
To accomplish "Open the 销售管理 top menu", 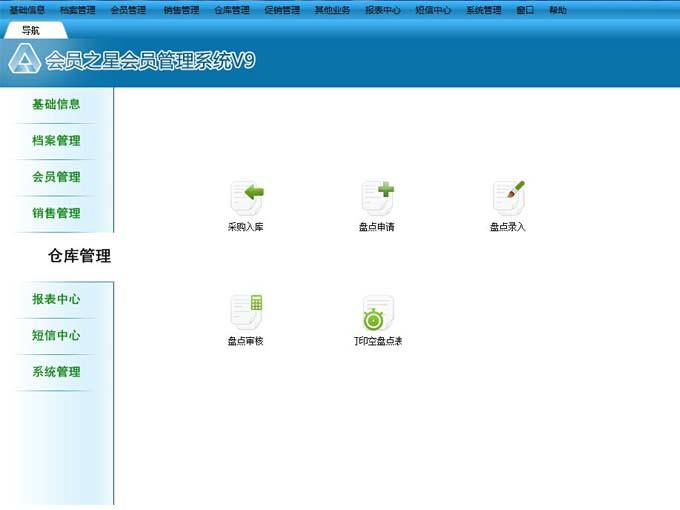I will [x=181, y=10].
